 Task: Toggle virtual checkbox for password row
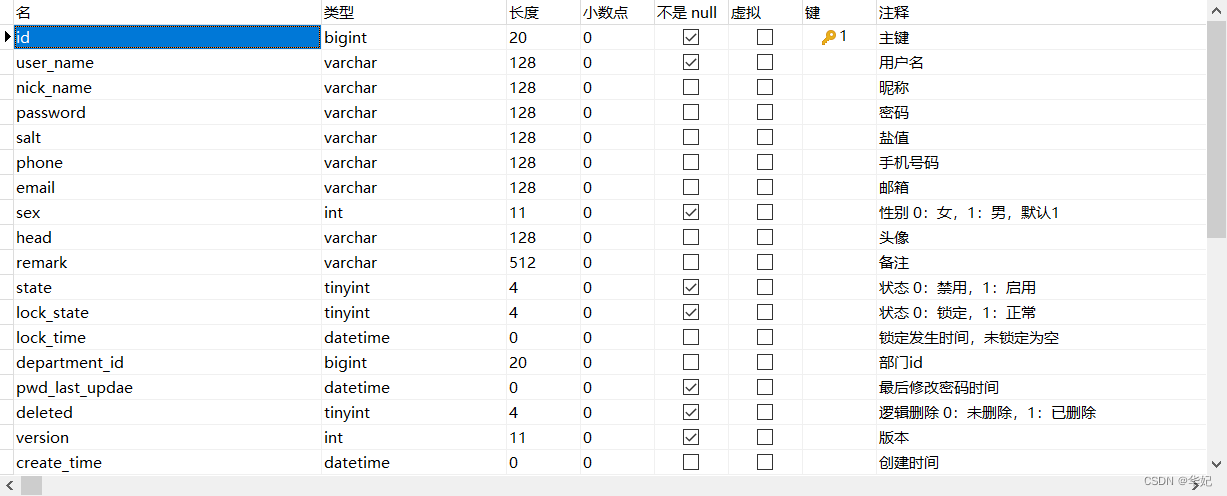click(x=765, y=112)
